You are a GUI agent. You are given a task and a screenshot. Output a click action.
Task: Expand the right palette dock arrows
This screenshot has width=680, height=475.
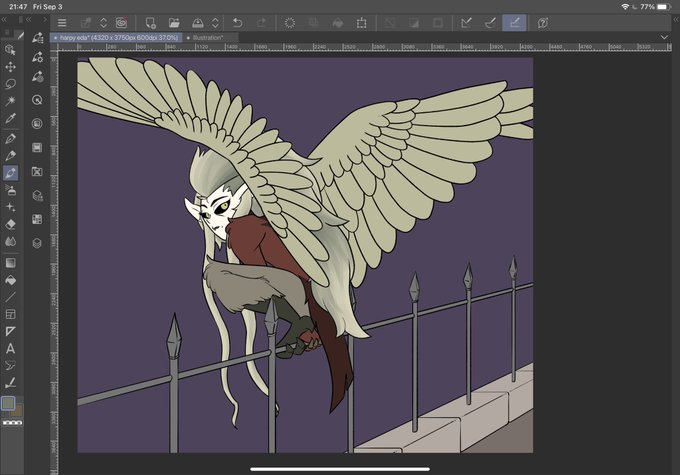point(676,20)
